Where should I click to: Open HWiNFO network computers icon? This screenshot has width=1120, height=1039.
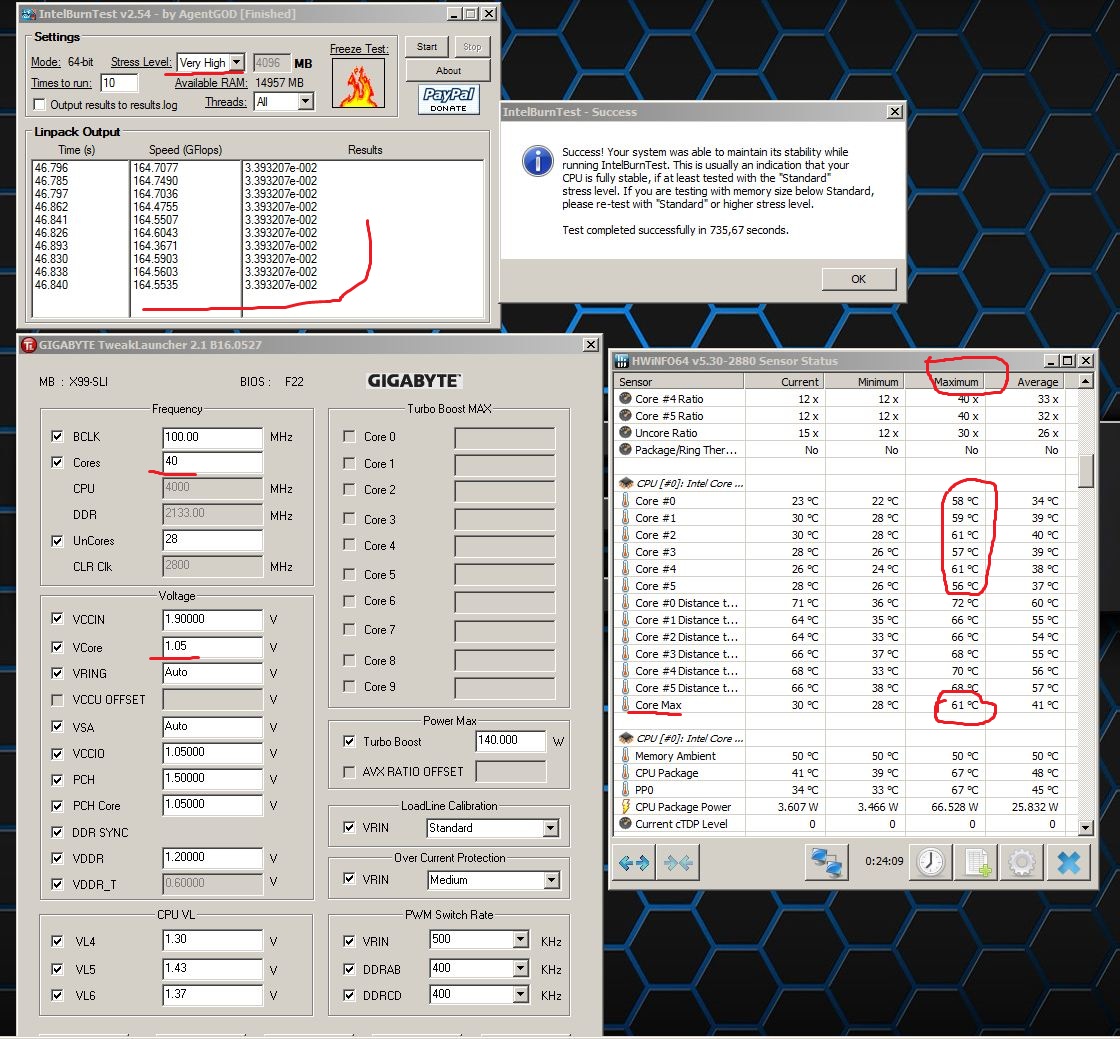[x=826, y=863]
